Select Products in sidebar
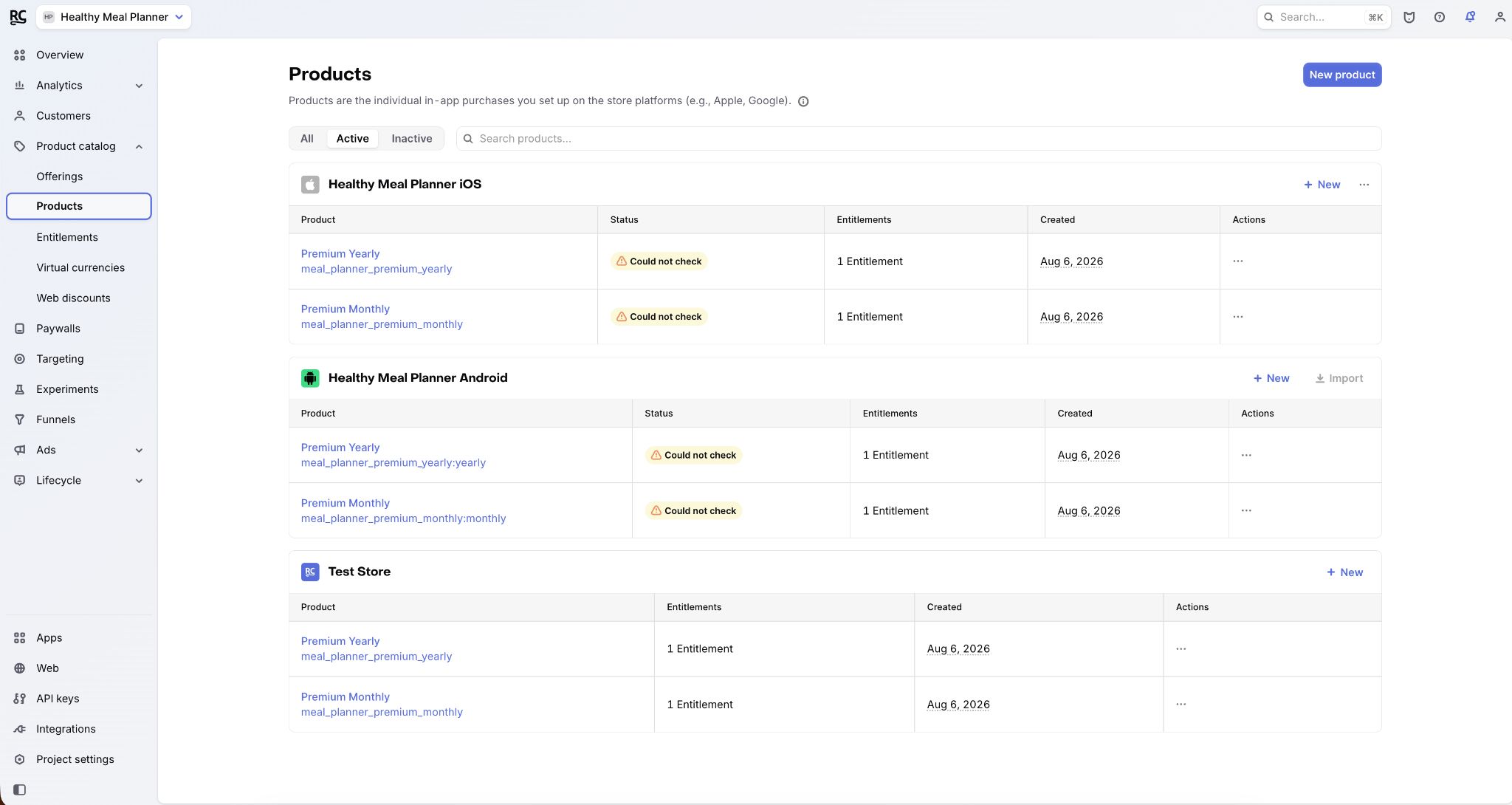Screen dimensions: 1512x805 (x=79, y=206)
